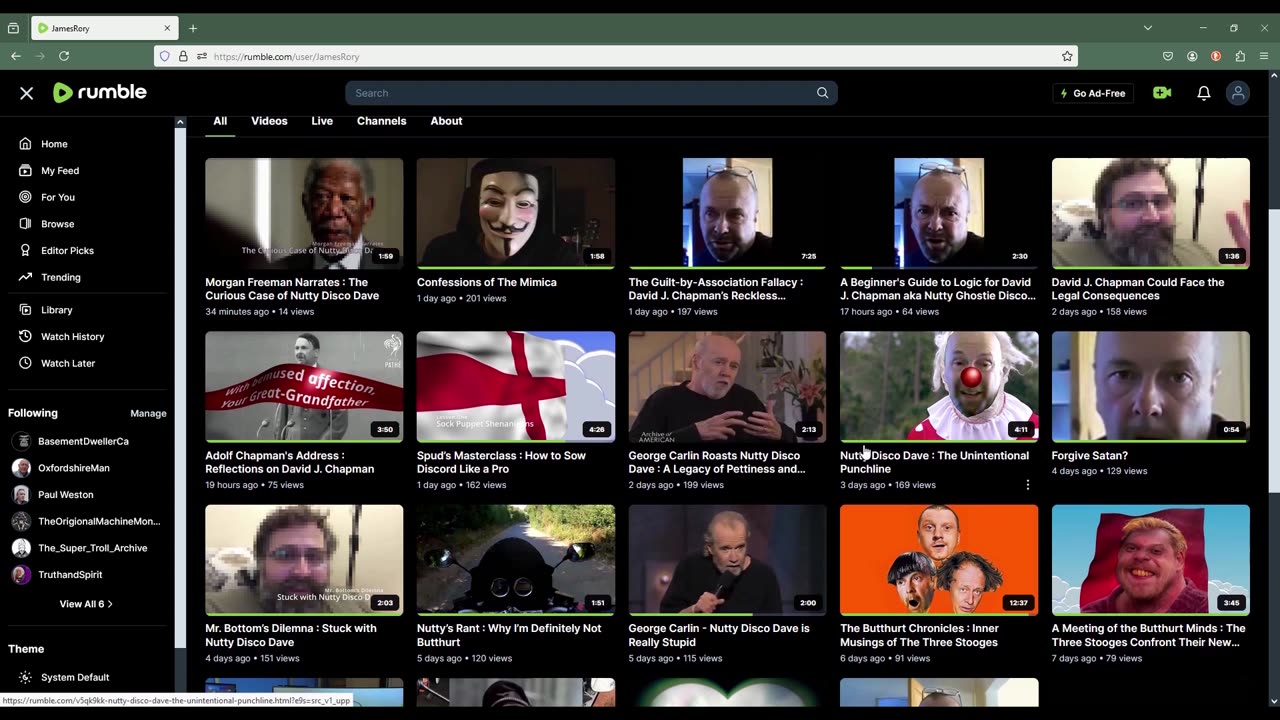Click the Rumble logo

(100, 93)
